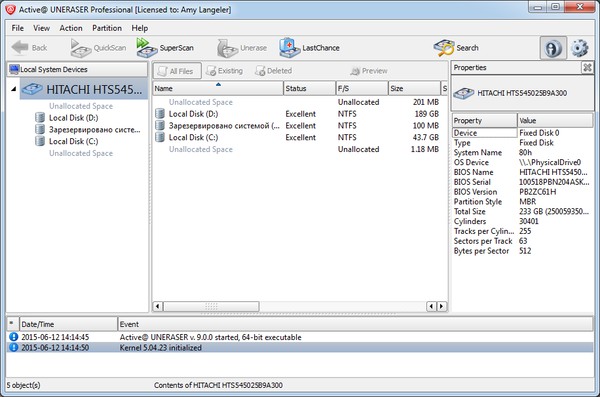
Task: Click the Local Disk (D:) drive icon in list
Action: tap(160, 114)
